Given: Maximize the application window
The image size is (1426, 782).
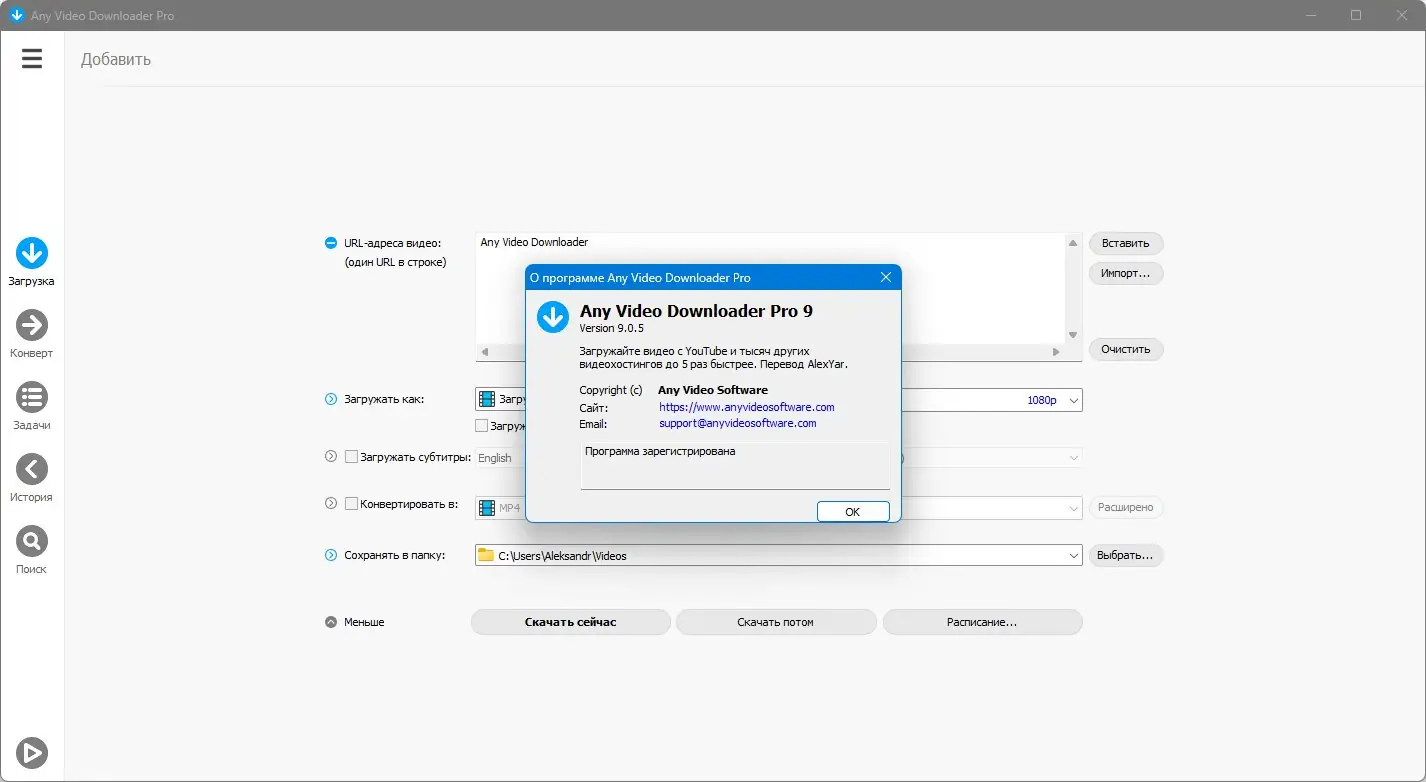Looking at the screenshot, I should click(x=1356, y=15).
